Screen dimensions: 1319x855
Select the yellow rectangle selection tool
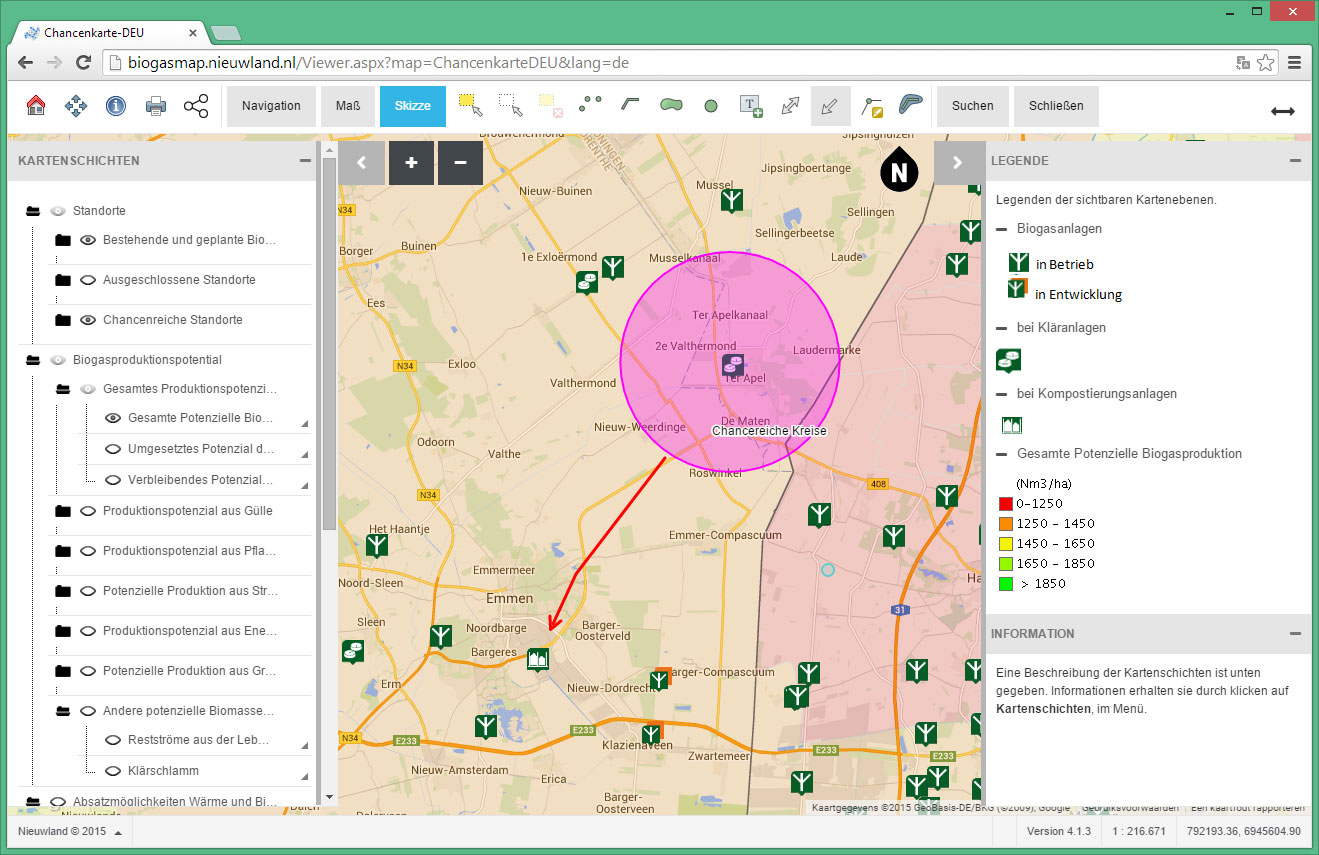(471, 105)
